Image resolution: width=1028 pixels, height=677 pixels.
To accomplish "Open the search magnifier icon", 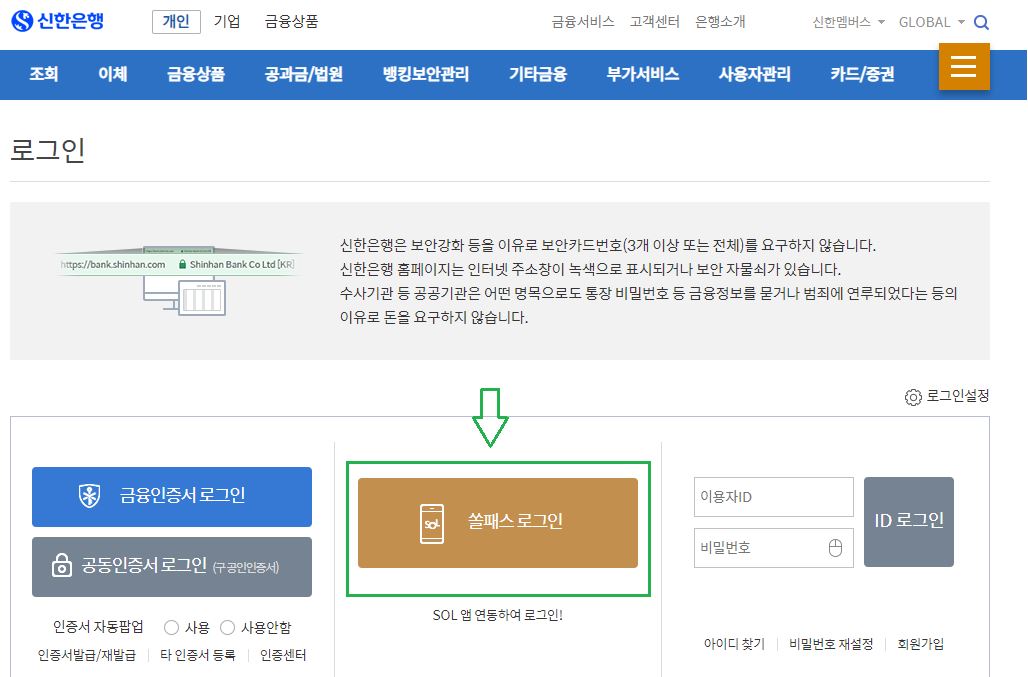I will point(981,22).
